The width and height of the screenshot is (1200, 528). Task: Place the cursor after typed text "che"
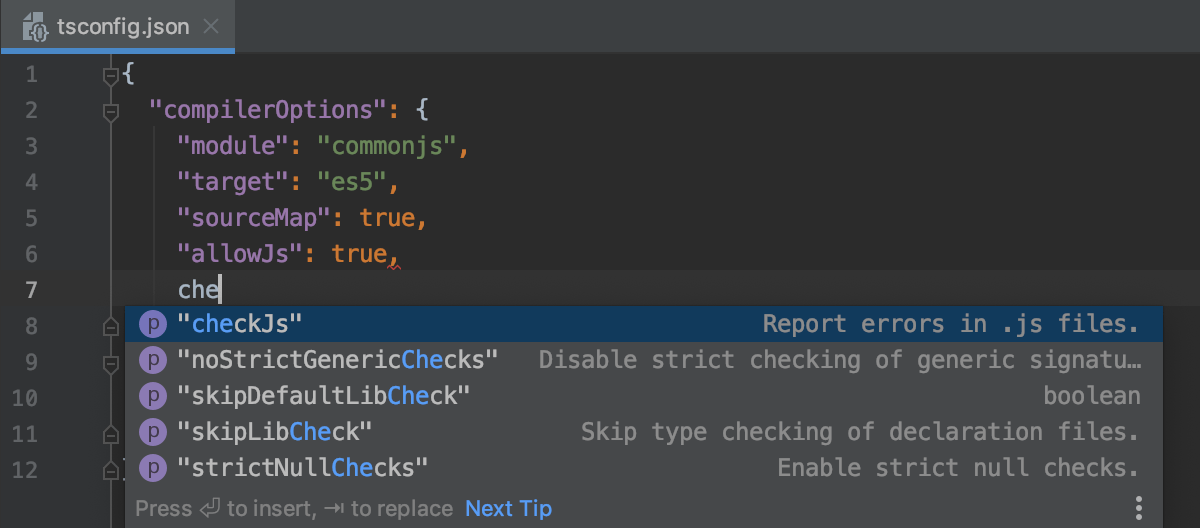[220, 290]
